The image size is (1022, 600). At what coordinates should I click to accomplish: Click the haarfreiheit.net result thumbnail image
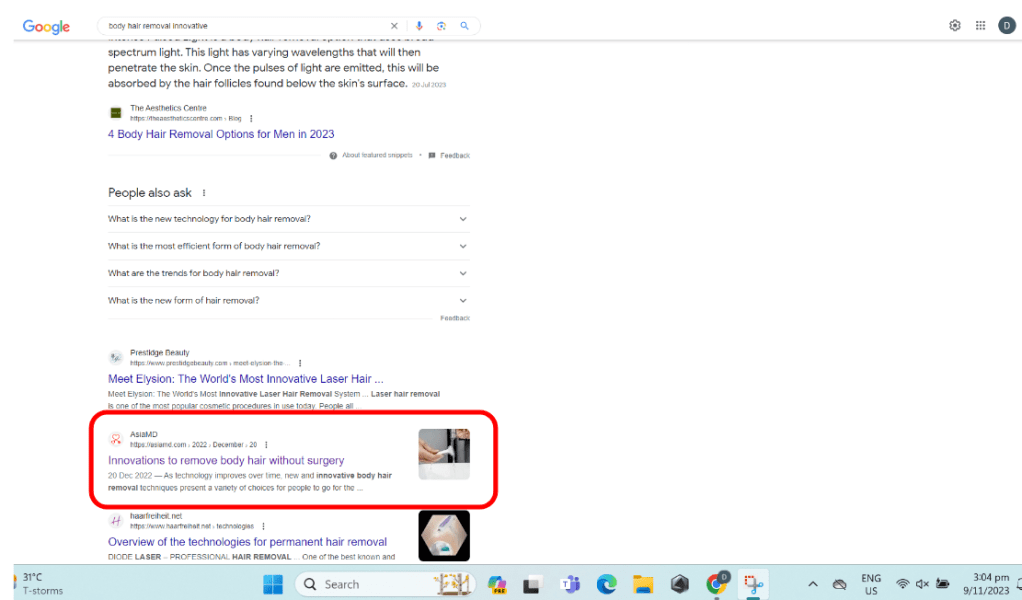click(x=443, y=535)
